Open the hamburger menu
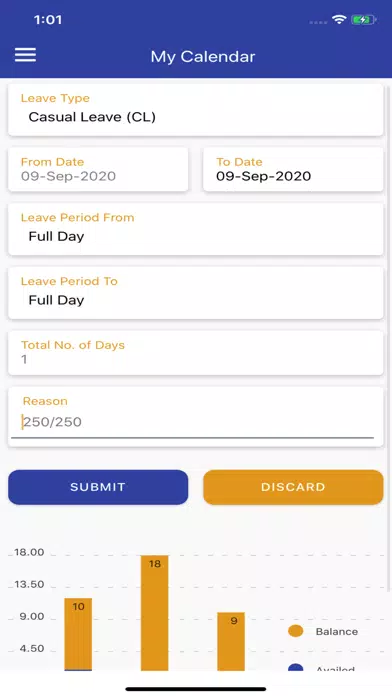This screenshot has width=392, height=696. [25, 55]
